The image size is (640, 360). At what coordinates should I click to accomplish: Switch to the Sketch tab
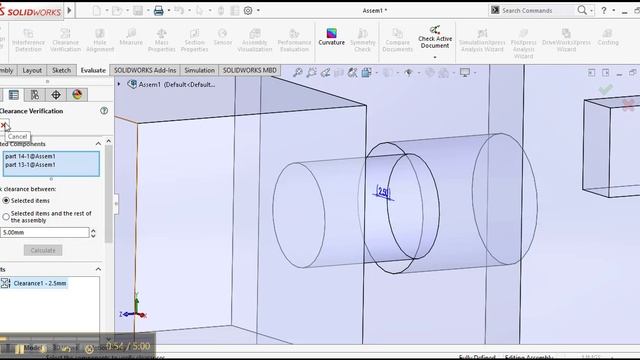(61, 70)
